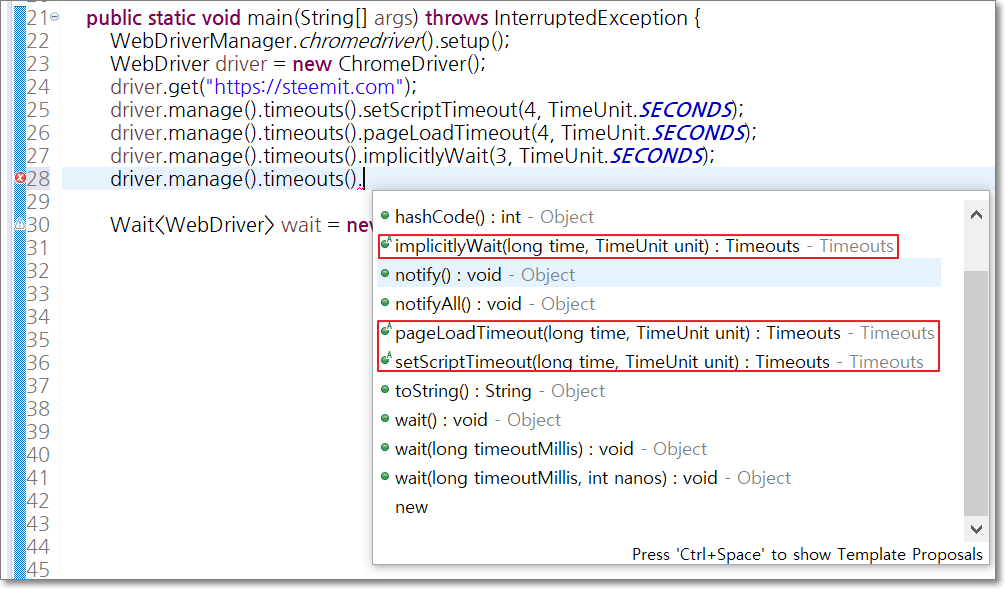Click the green icon beside notifyAll() proposal
The width and height of the screenshot is (1005, 589).
(385, 302)
